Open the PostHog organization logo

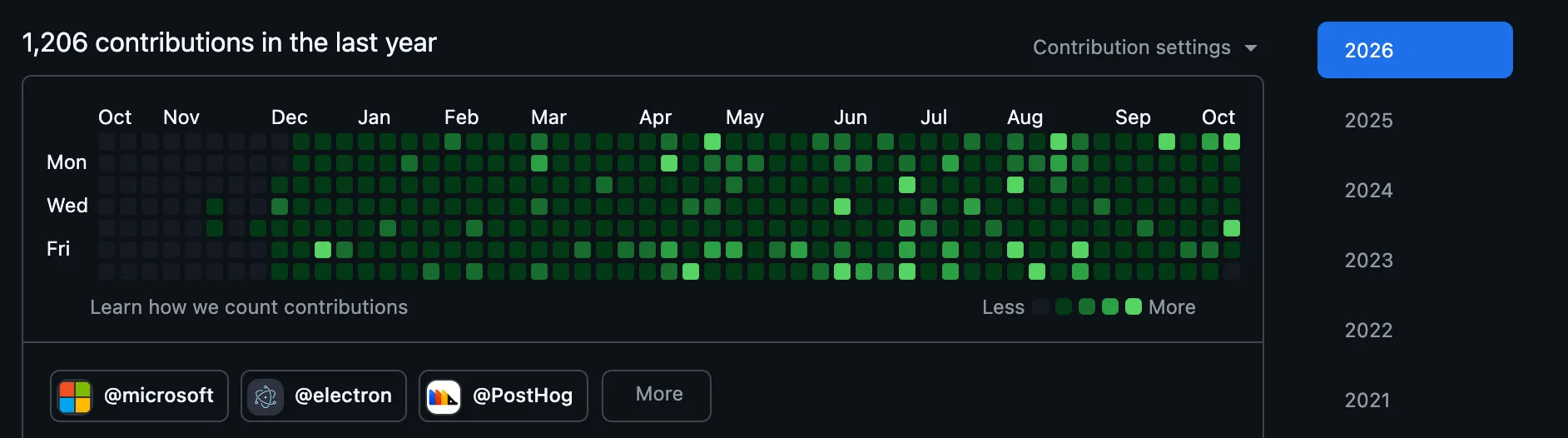click(x=444, y=396)
